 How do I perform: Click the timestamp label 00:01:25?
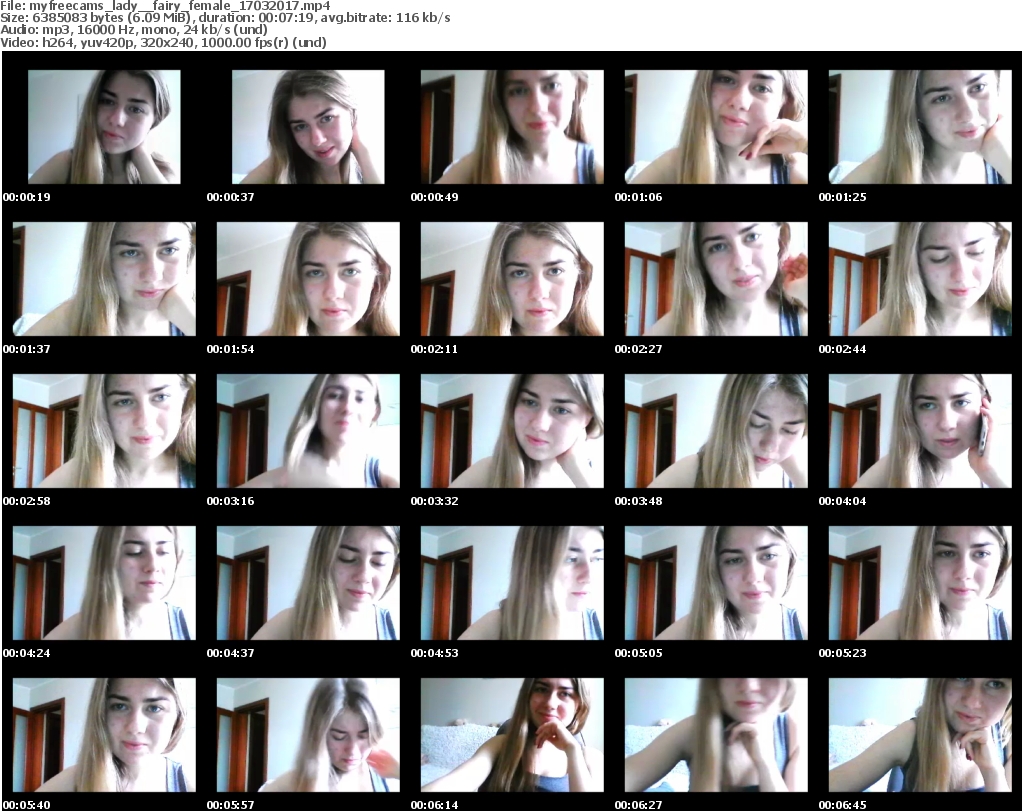842,197
